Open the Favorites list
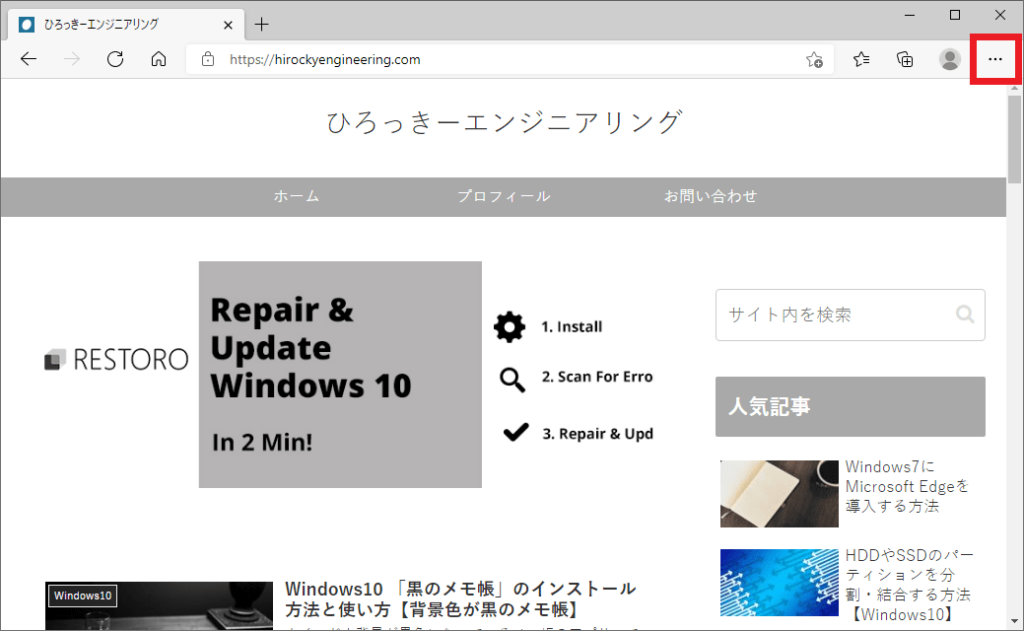The width and height of the screenshot is (1024, 631). click(x=861, y=59)
